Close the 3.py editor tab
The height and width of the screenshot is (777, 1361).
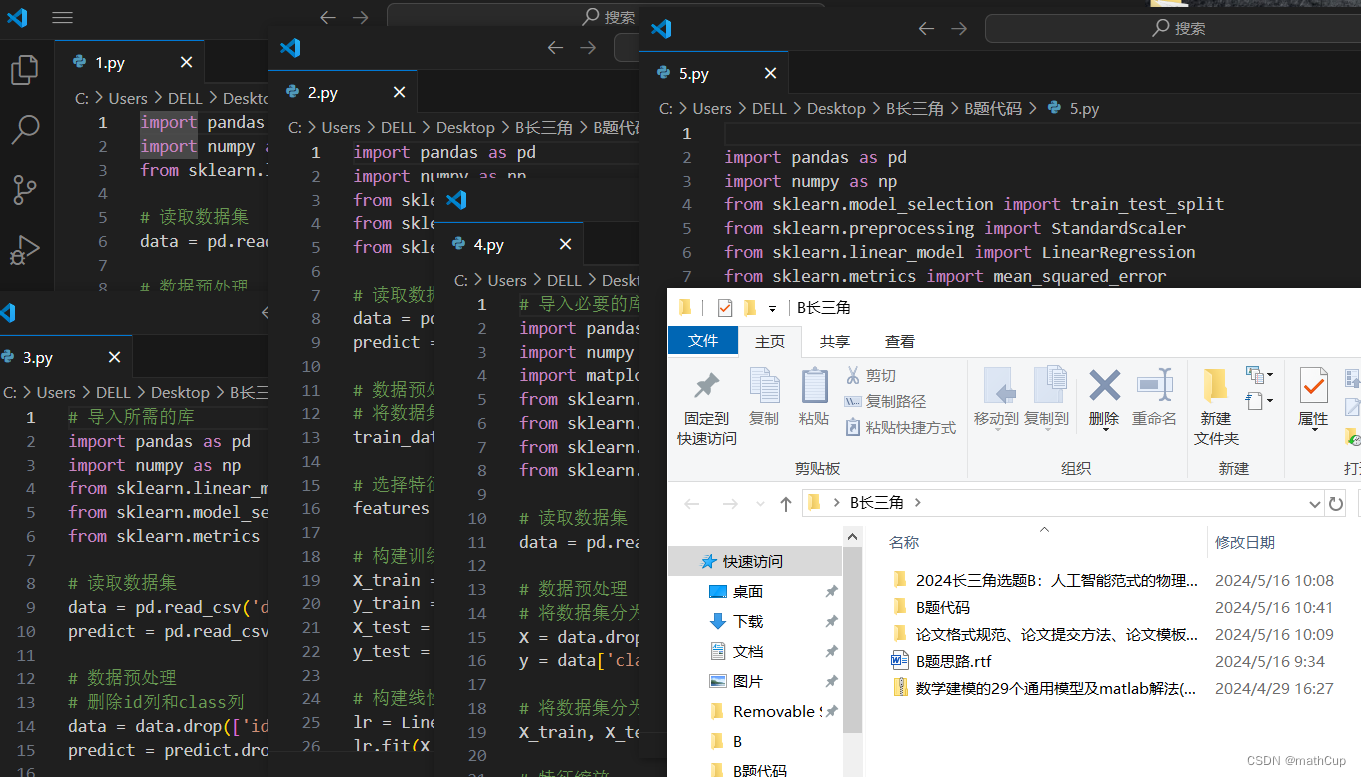click(x=115, y=357)
